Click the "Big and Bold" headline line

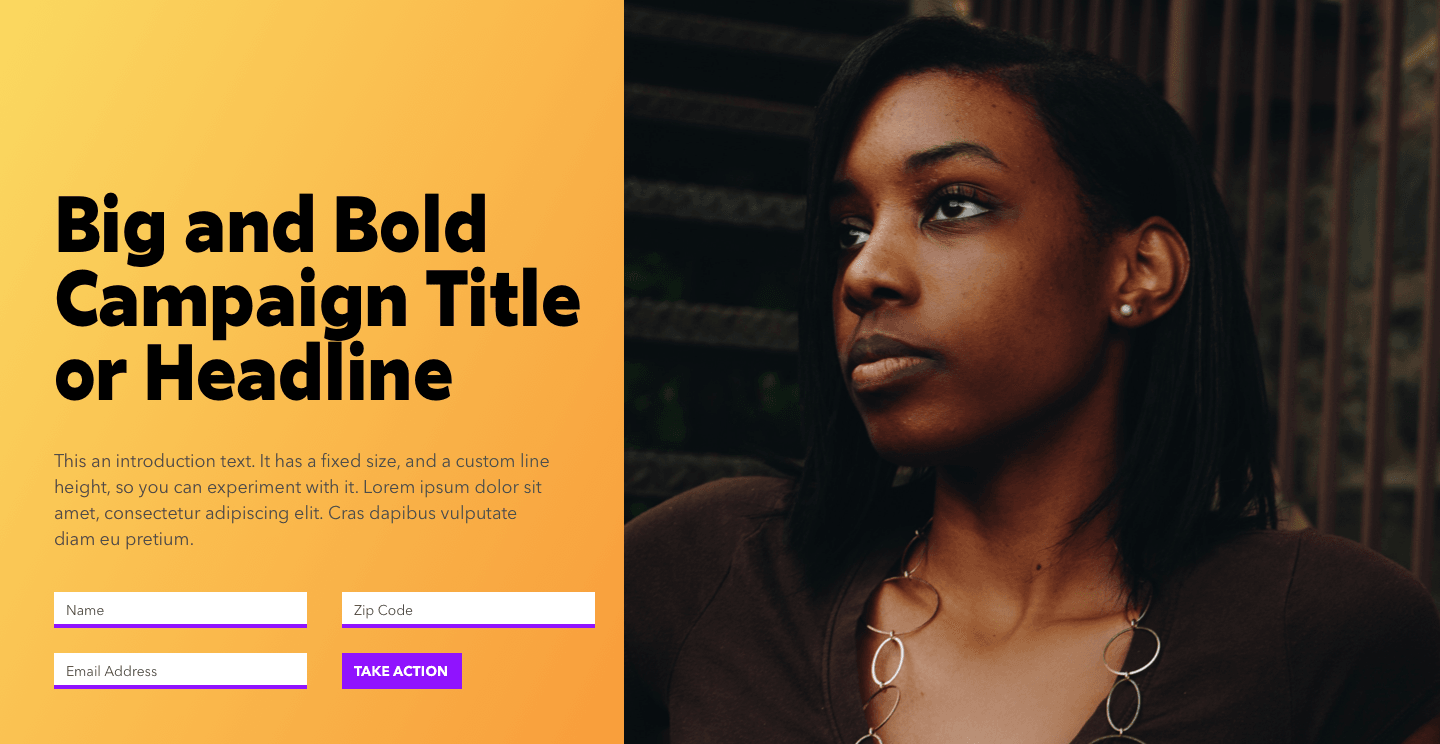[271, 224]
